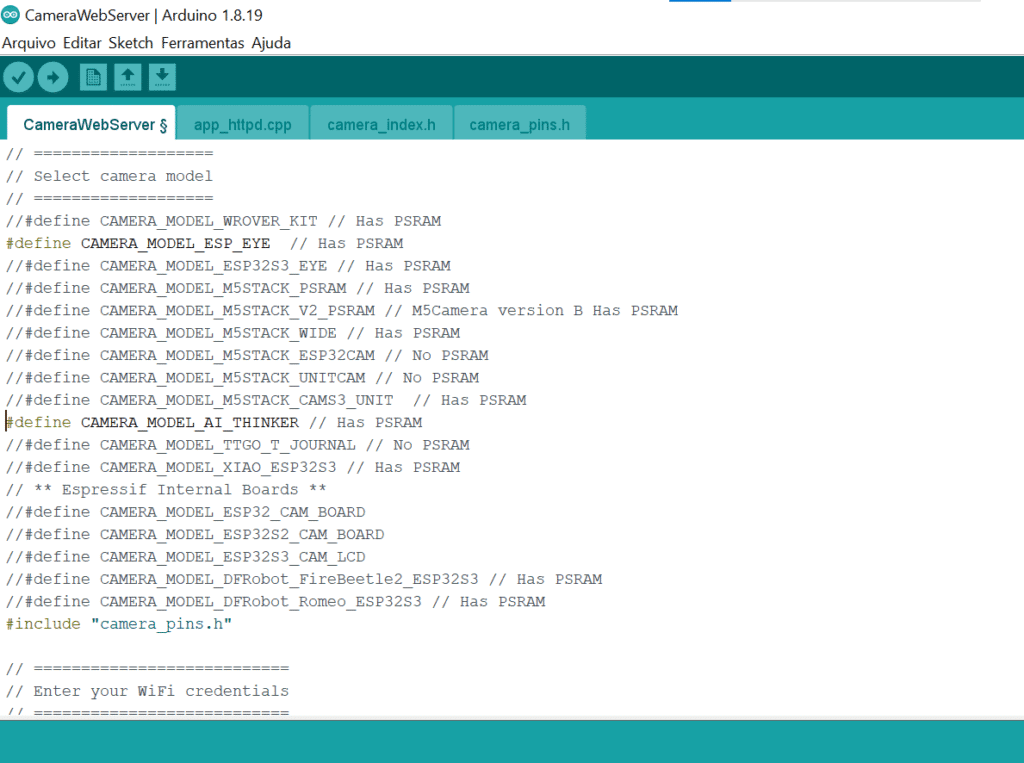The height and width of the screenshot is (763, 1024).
Task: Save the sketch using the down-arrow icon
Action: (162, 77)
